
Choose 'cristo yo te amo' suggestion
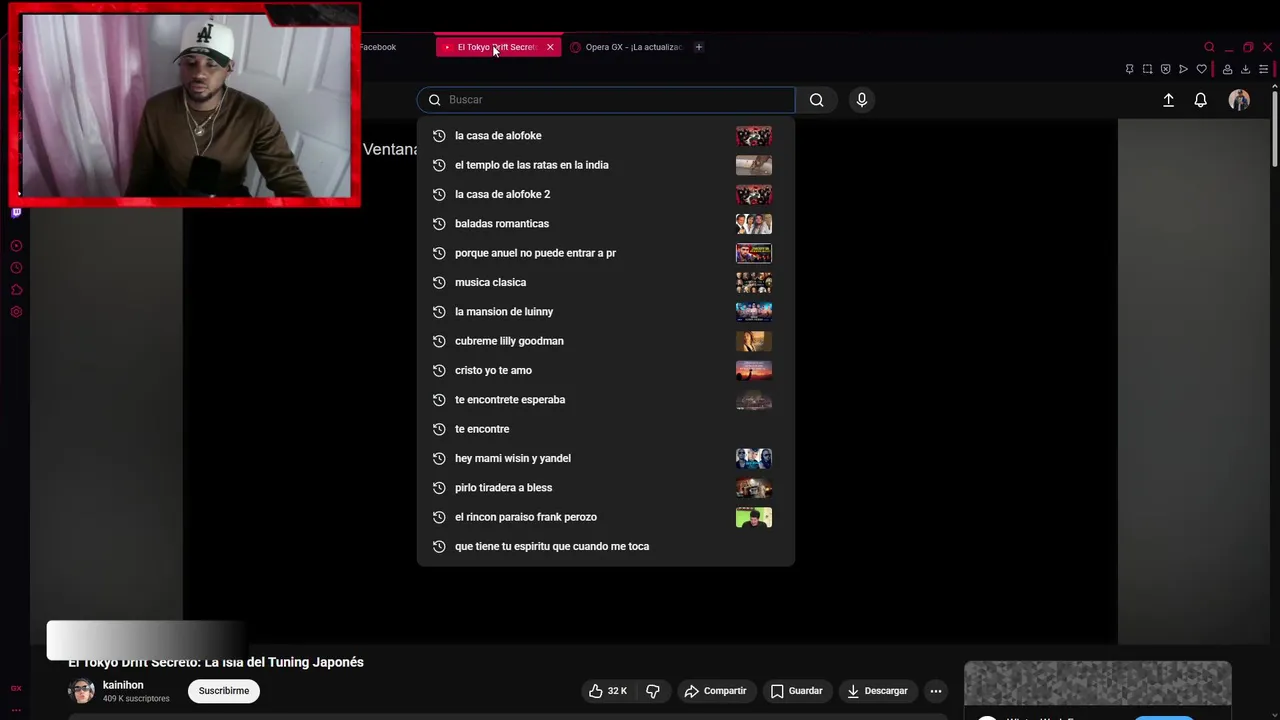click(606, 370)
